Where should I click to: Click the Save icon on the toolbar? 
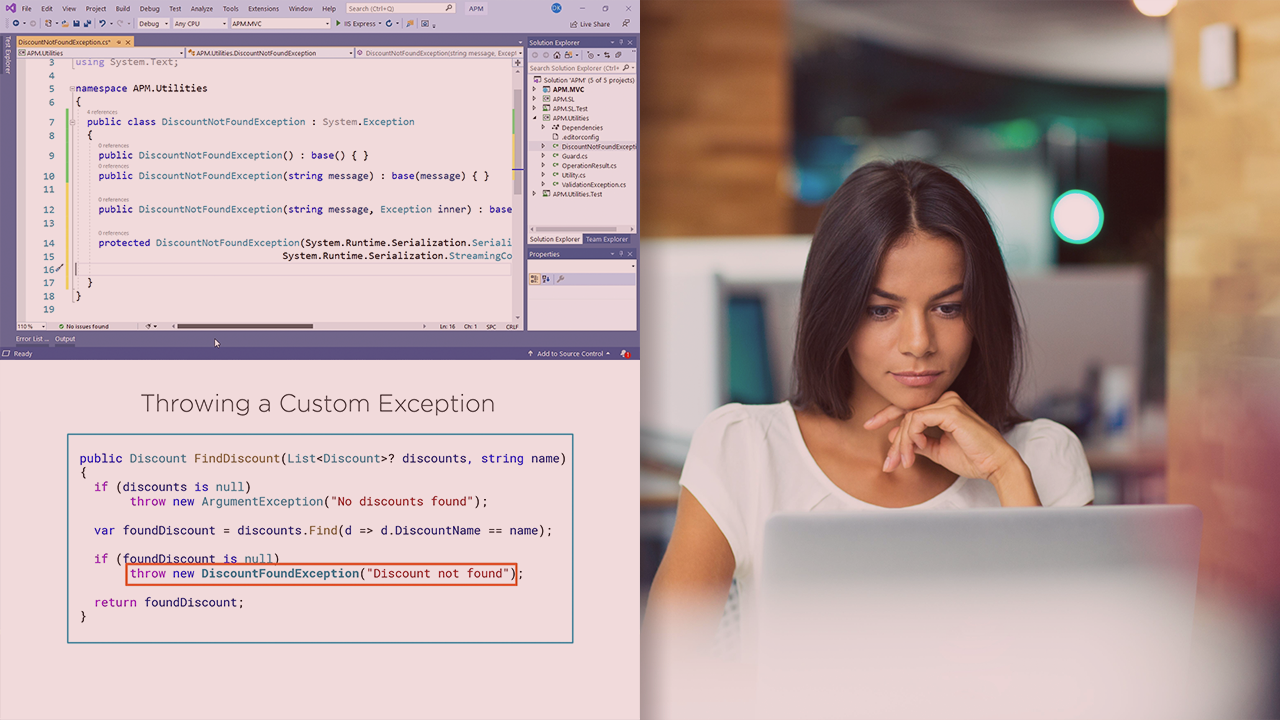tap(77, 23)
